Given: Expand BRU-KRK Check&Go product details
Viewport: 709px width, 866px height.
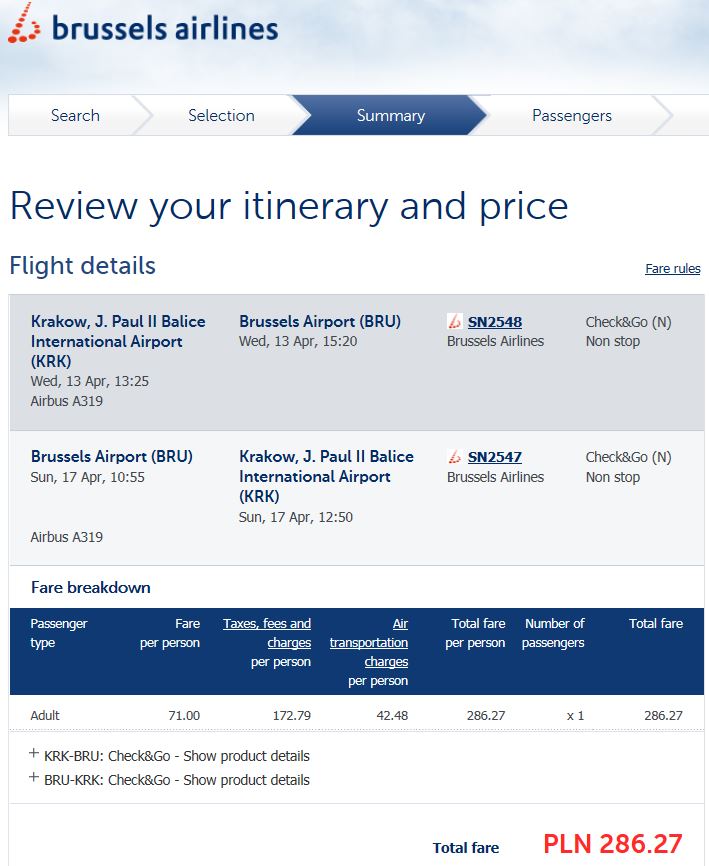Looking at the screenshot, I should [177, 780].
